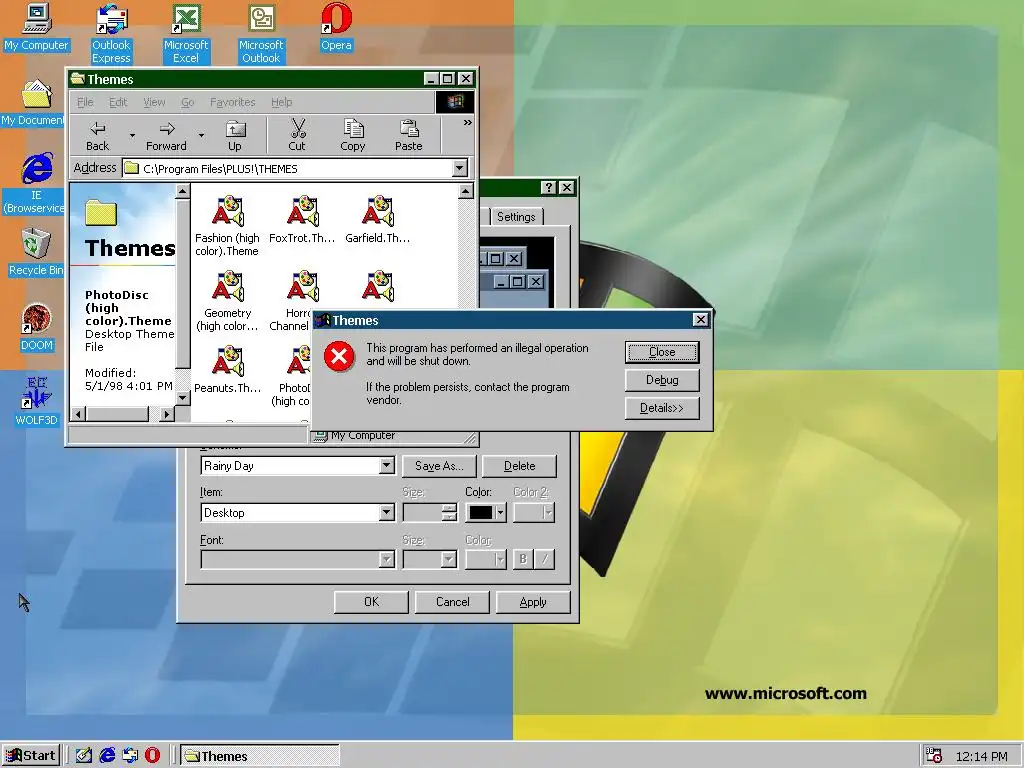Select the Garfield theme file
This screenshot has height=768, width=1024.
(x=377, y=219)
